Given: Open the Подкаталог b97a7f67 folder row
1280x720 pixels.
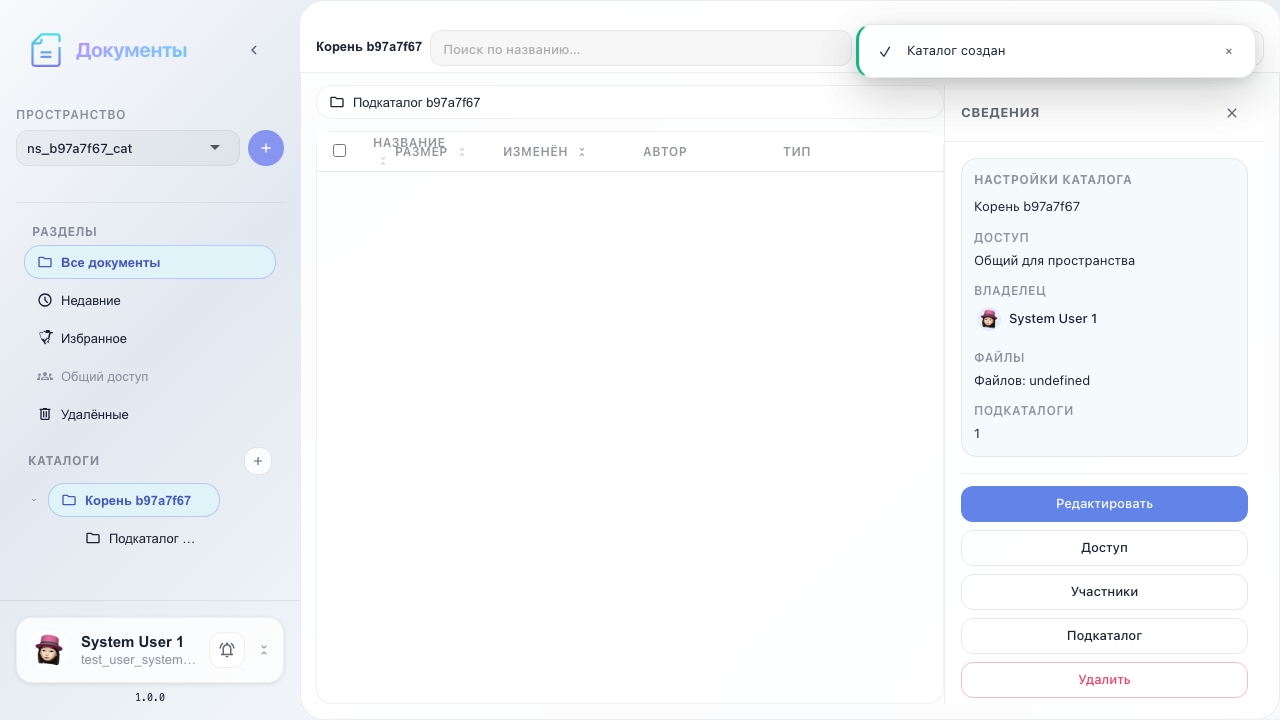Looking at the screenshot, I should 630,102.
